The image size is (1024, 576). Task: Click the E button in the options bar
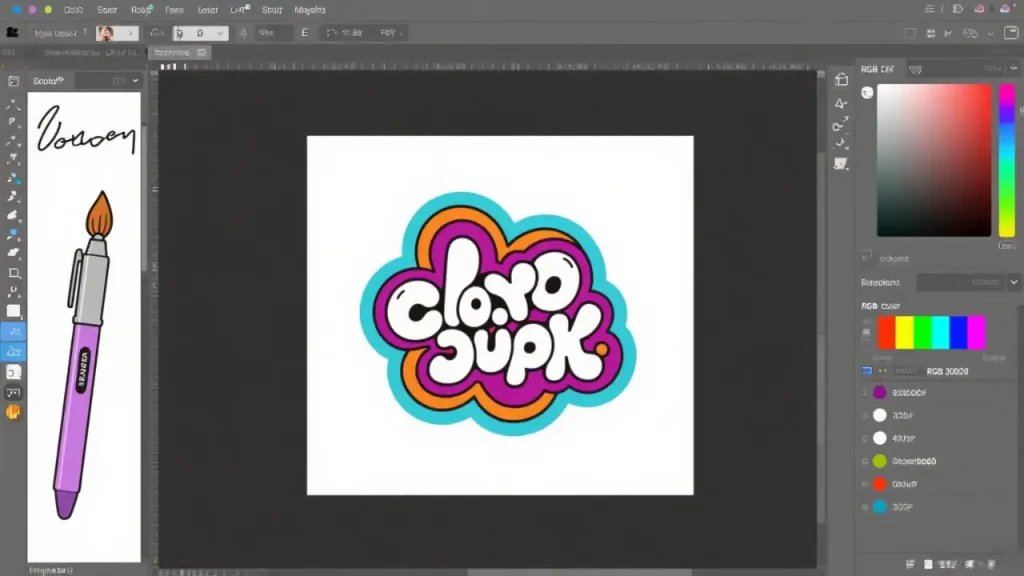point(305,32)
